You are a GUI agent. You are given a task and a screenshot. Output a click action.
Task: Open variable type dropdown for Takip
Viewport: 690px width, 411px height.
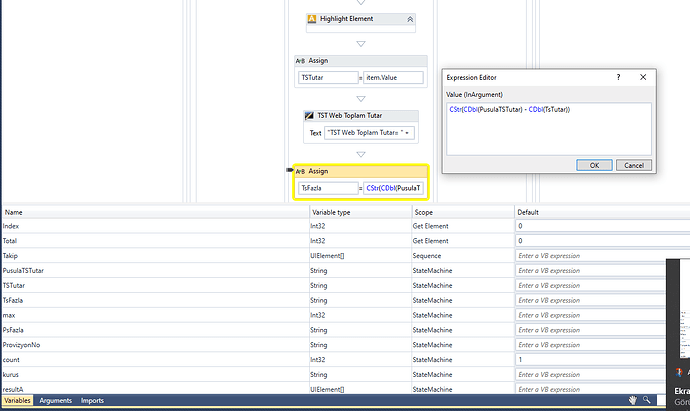tap(360, 256)
